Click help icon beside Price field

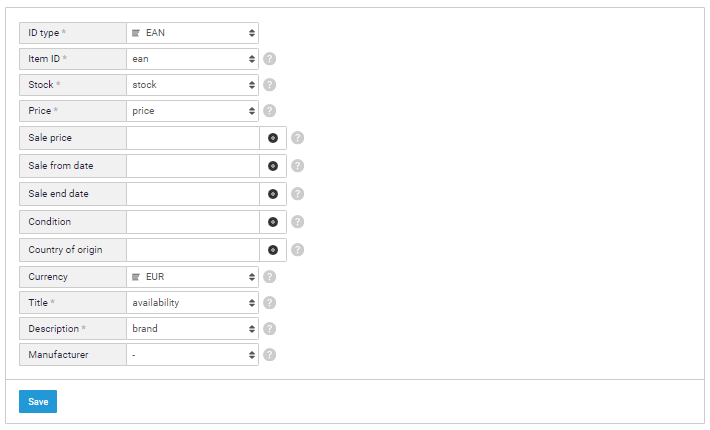[270, 111]
